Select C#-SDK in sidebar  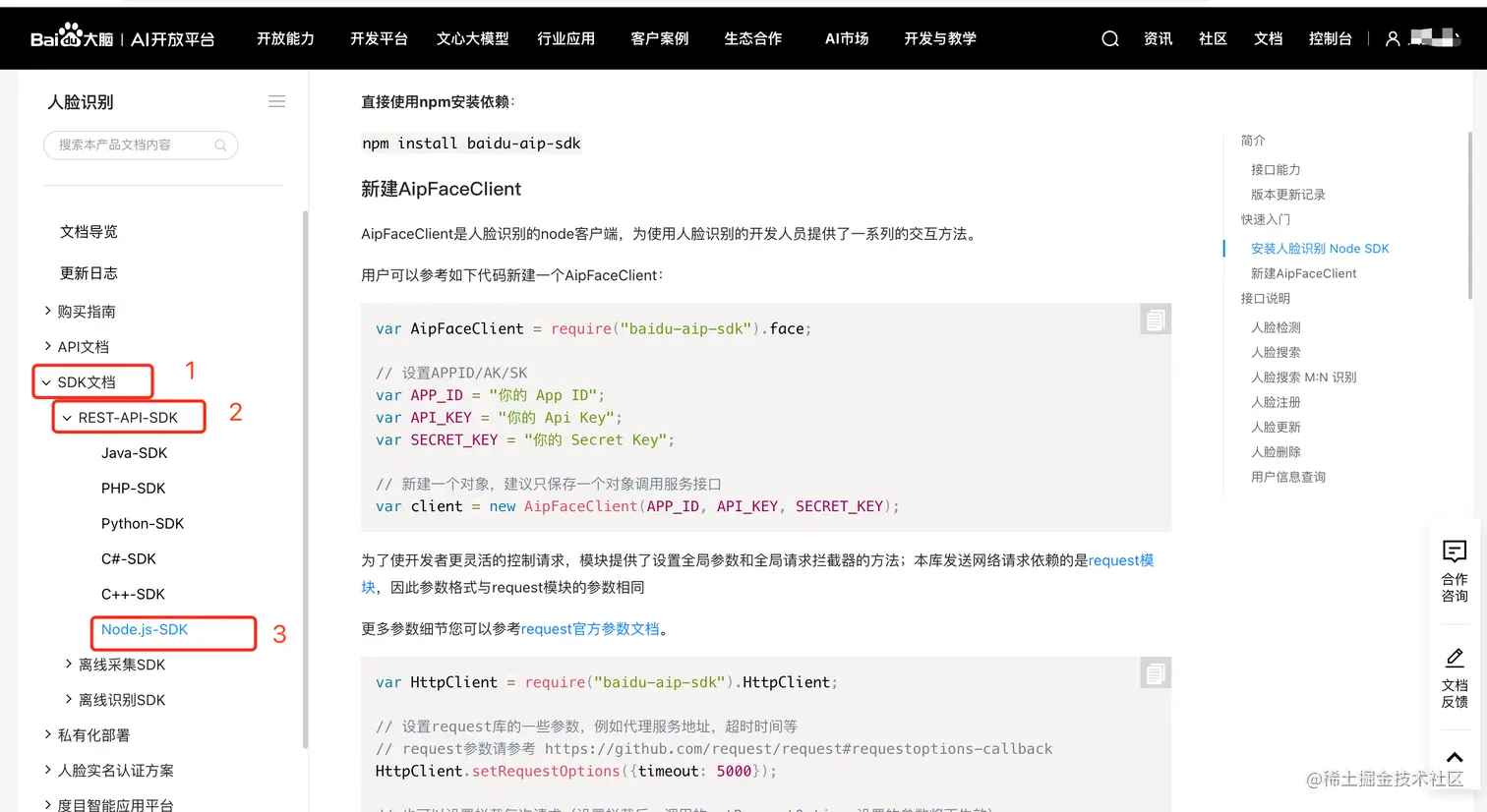click(x=129, y=559)
